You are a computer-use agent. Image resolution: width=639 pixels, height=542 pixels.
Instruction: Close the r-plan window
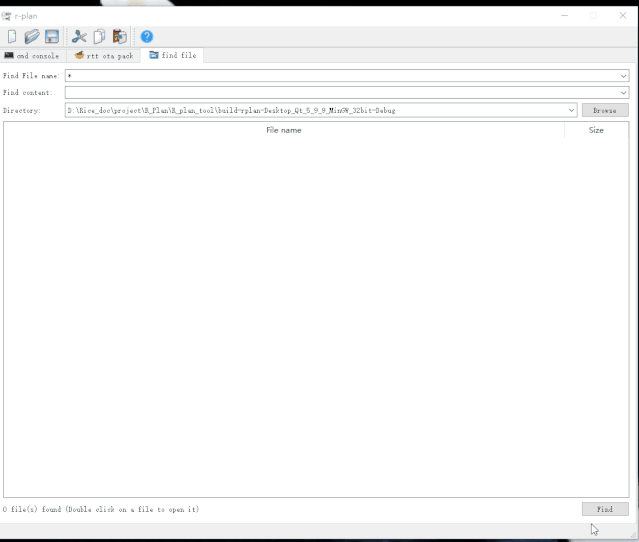click(623, 15)
